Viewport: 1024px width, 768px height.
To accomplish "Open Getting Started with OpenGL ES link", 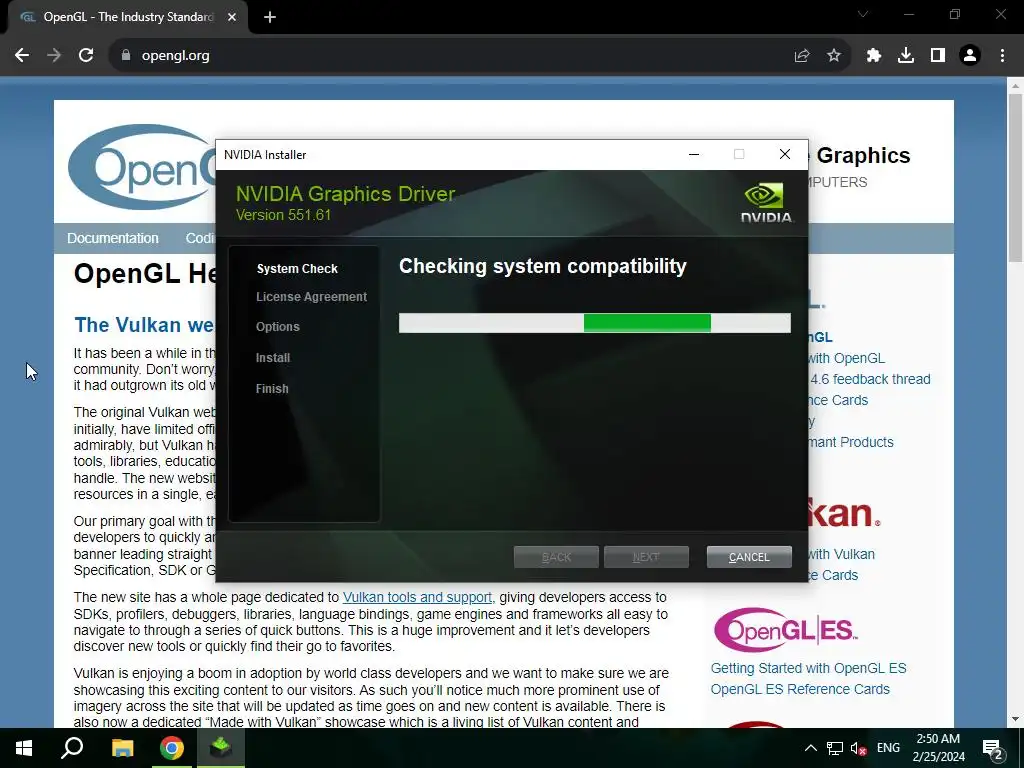I will pyautogui.click(x=808, y=668).
